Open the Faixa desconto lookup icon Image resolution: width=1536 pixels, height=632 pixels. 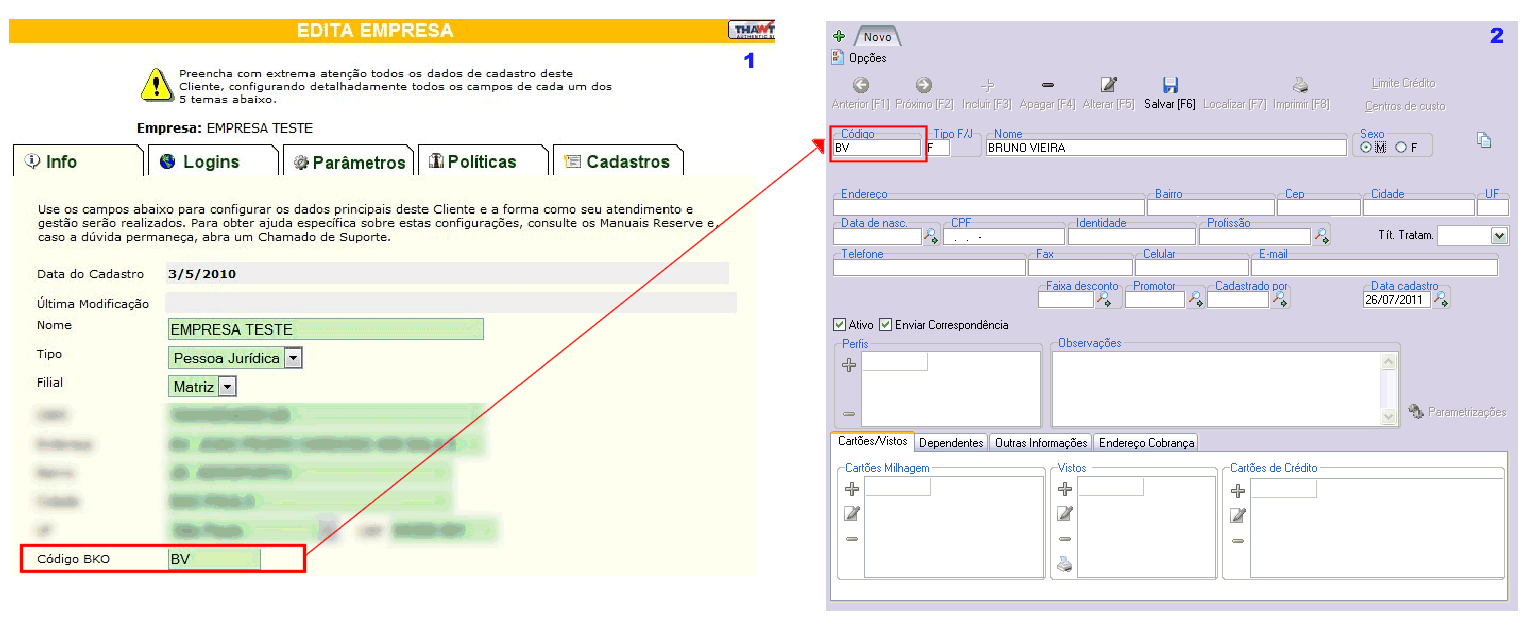click(x=1104, y=299)
